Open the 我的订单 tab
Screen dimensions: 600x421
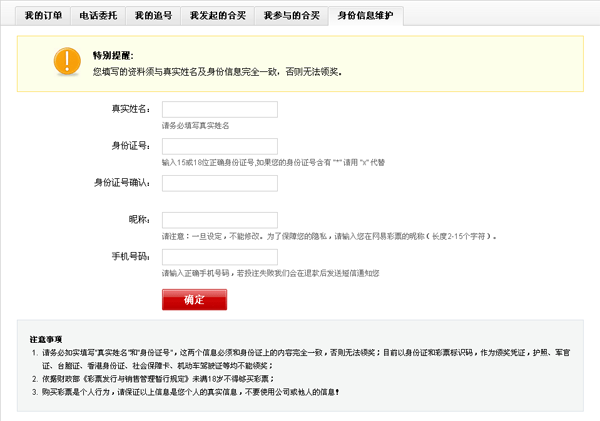[x=43, y=17]
